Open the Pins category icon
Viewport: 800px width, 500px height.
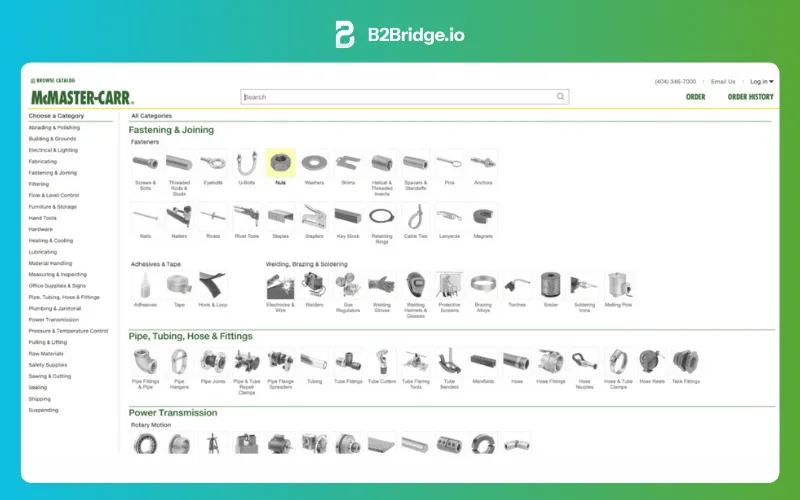pos(449,163)
